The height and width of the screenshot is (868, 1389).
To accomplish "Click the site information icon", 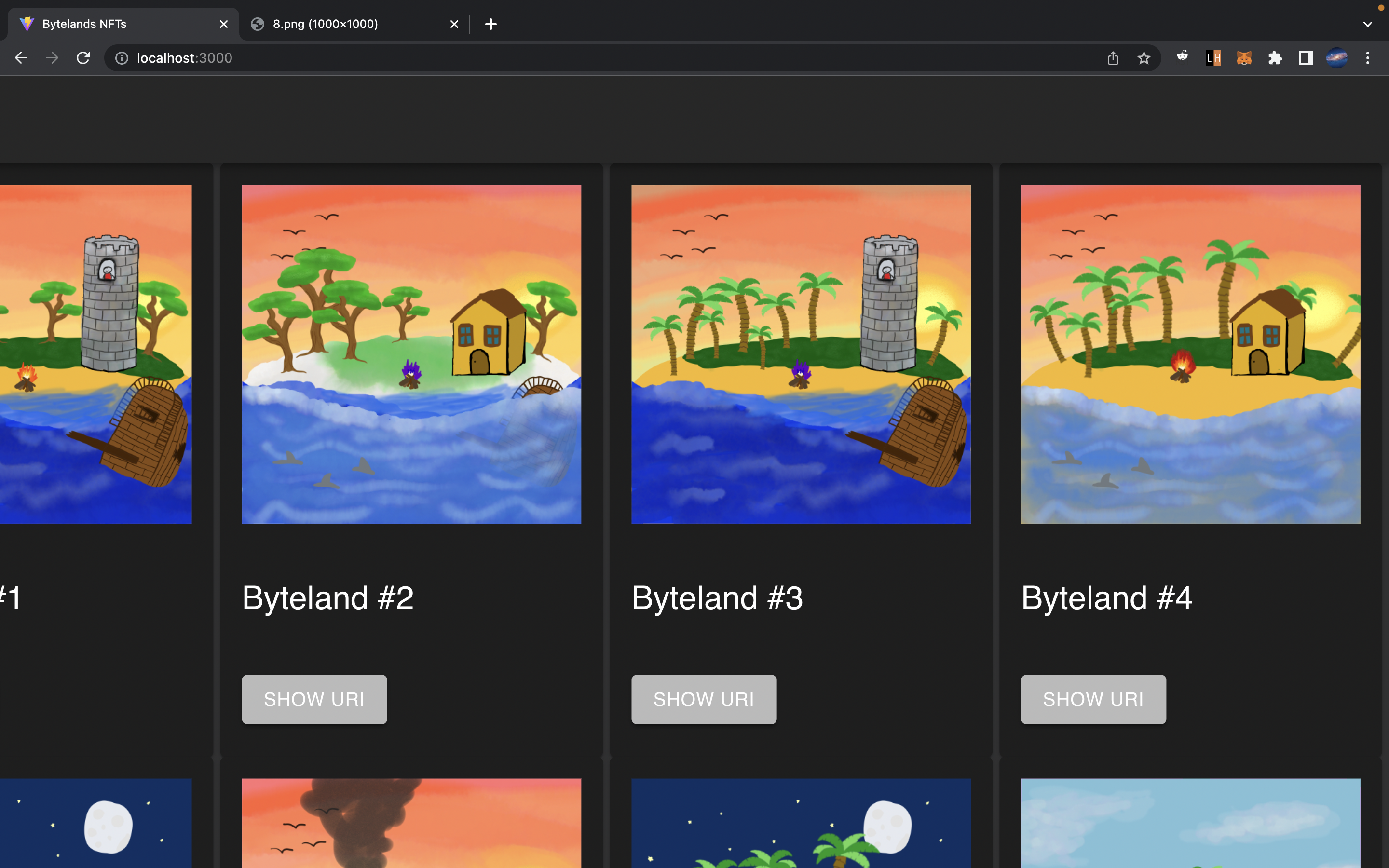I will [x=122, y=58].
